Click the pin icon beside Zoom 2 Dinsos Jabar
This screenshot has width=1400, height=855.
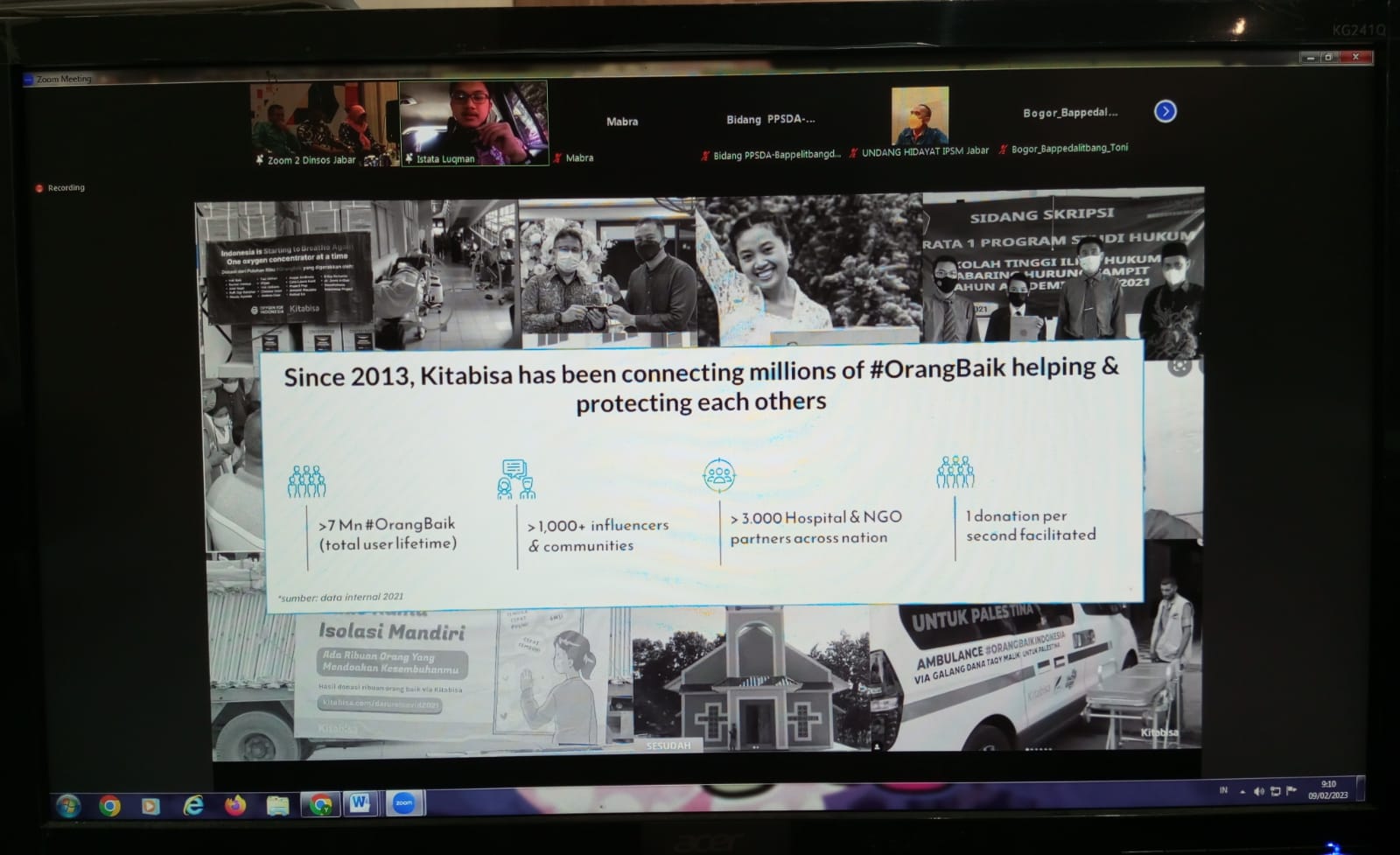pos(260,161)
